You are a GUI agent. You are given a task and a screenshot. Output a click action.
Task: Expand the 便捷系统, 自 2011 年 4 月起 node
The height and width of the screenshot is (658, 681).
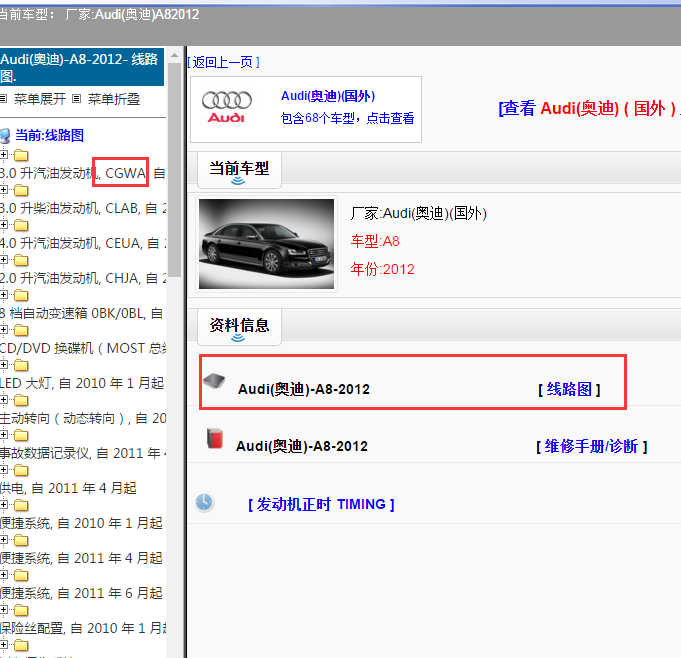3,540
